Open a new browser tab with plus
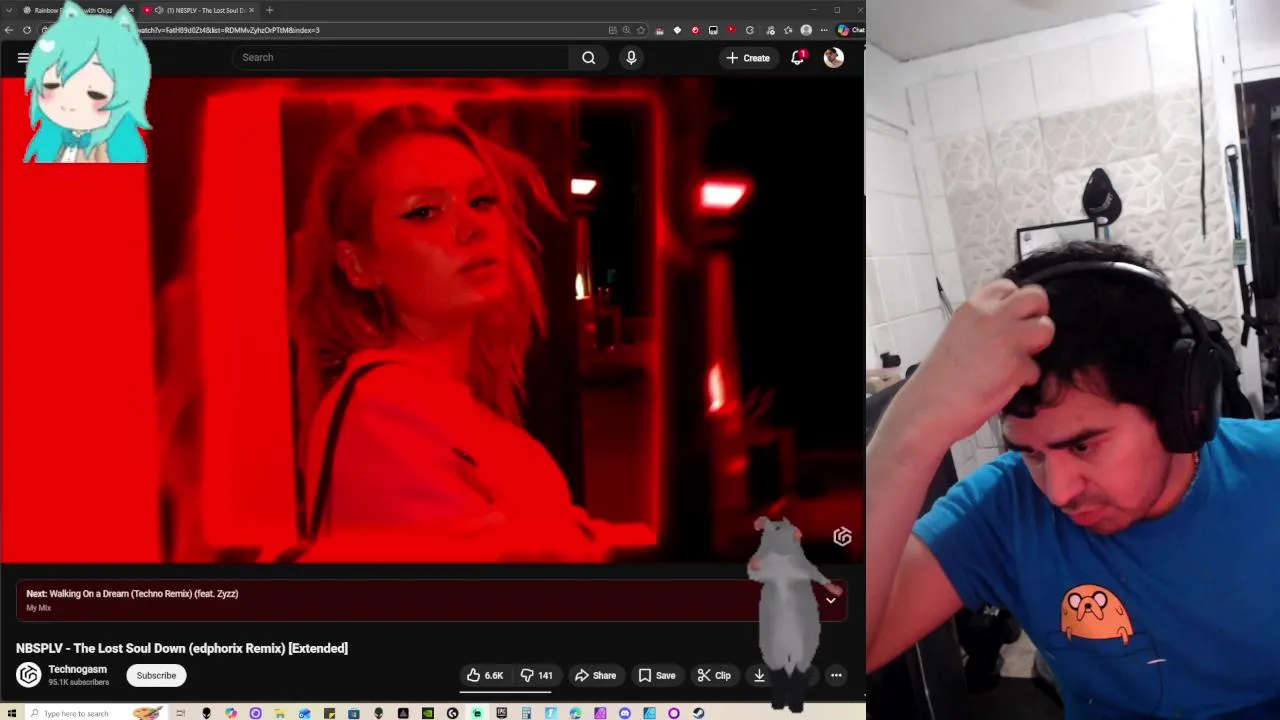 (x=269, y=10)
